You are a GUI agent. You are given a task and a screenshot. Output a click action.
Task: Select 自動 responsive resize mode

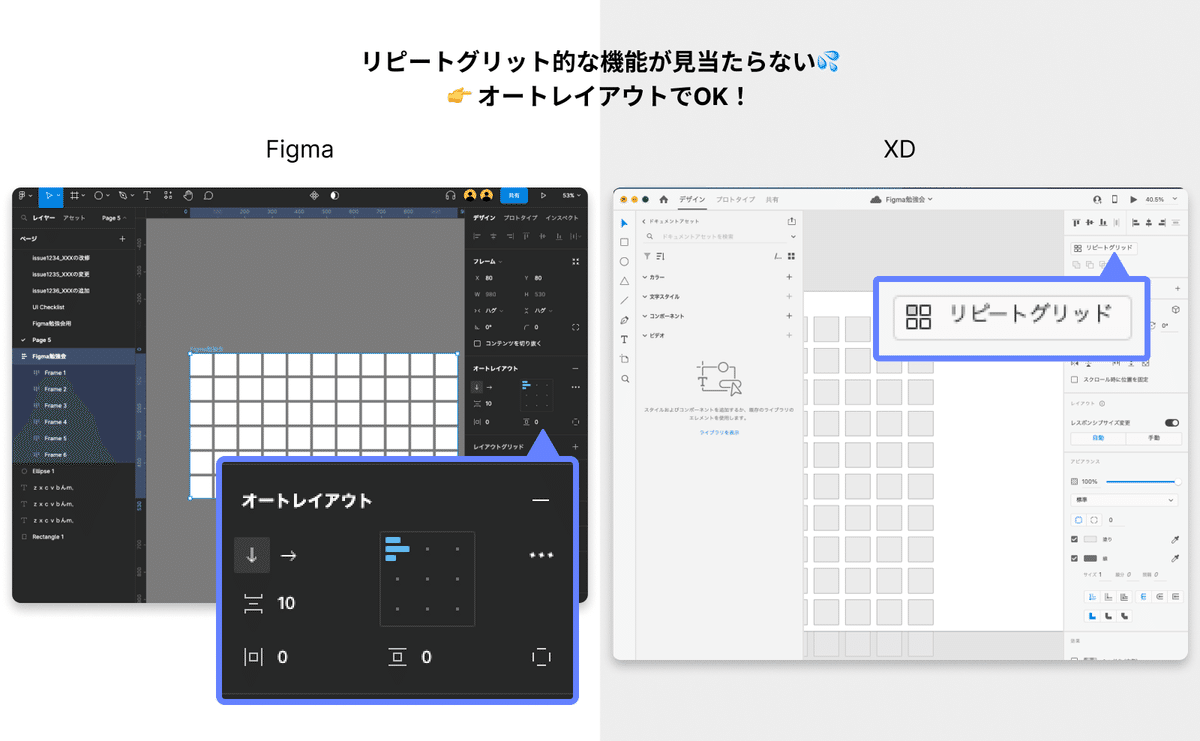point(1098,438)
